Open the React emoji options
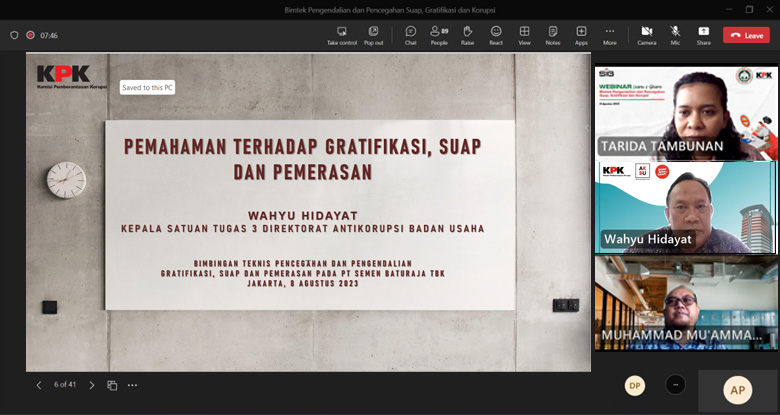780x415 pixels. (x=496, y=35)
